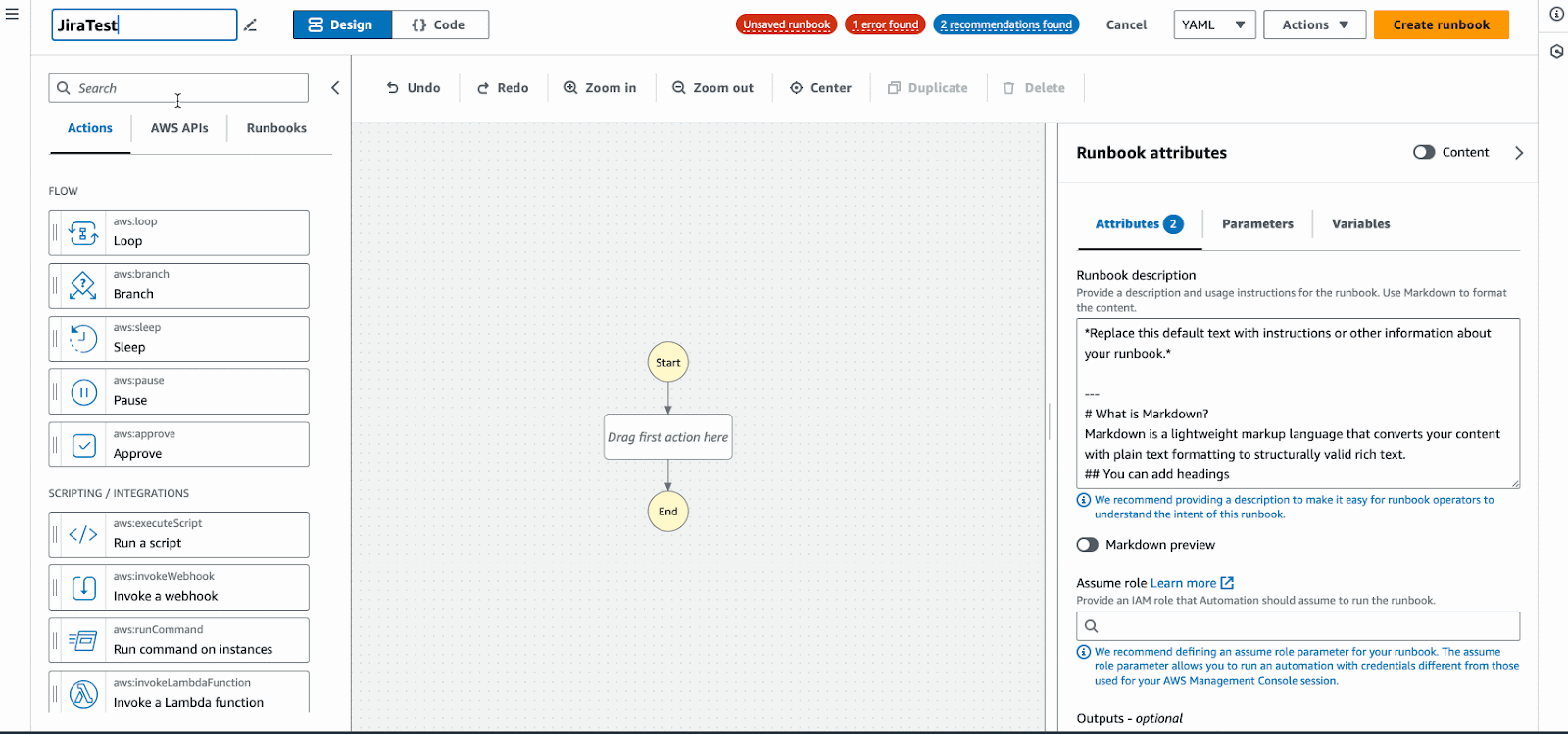Screen dimensions: 1568x734
Task: Click the End node
Action: (x=668, y=512)
